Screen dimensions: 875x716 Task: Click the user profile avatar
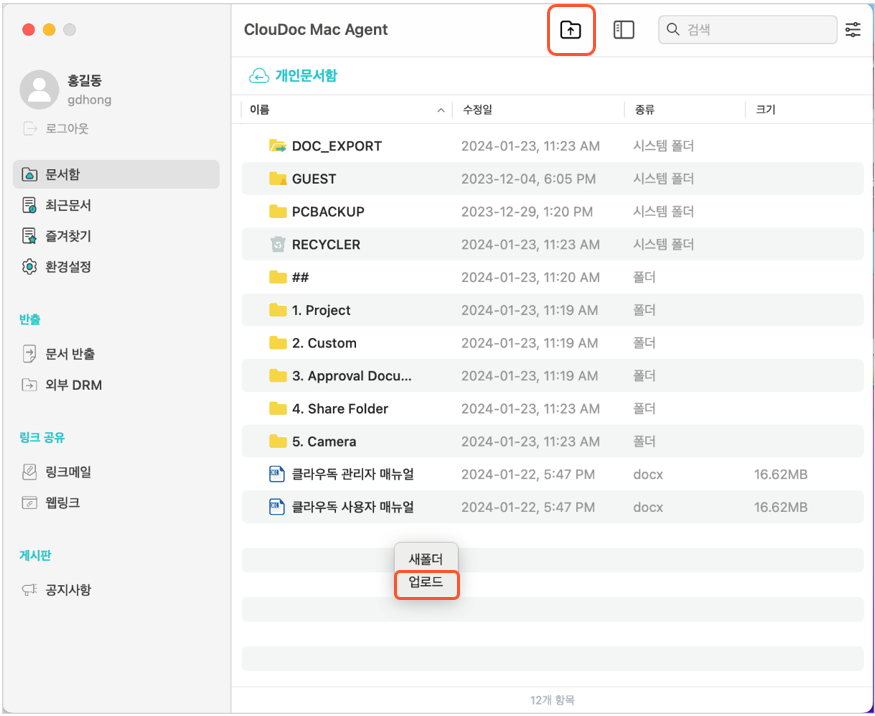tap(39, 89)
